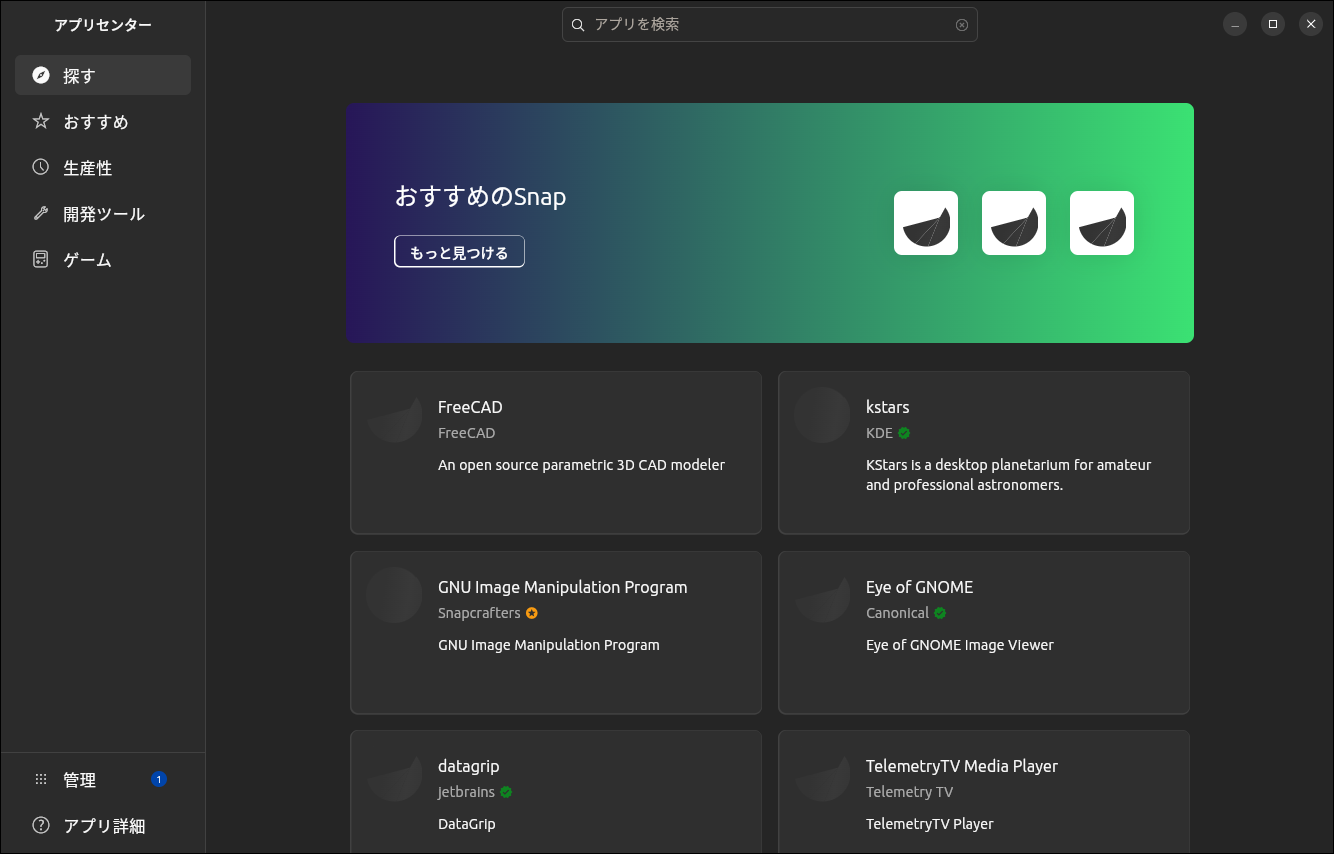Select the star icon for おすすめ
The image size is (1334, 854).
click(x=41, y=121)
